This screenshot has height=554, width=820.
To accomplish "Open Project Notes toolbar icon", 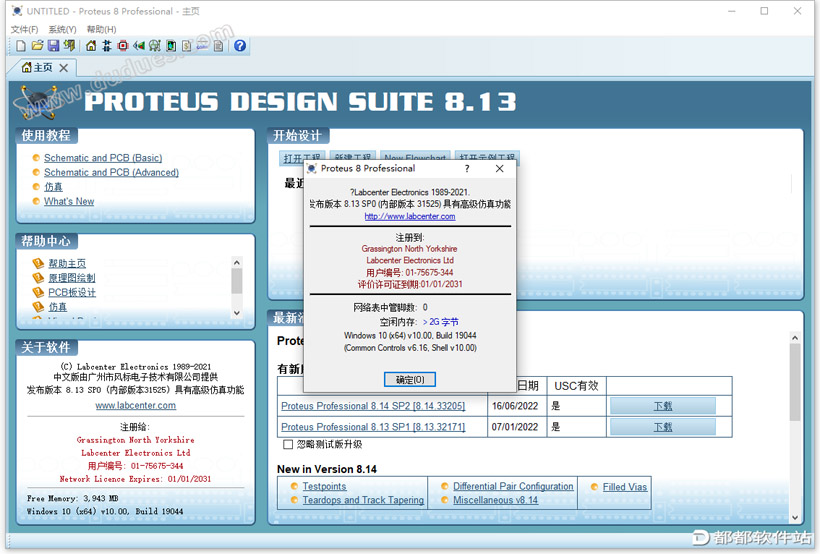I will click(x=219, y=46).
